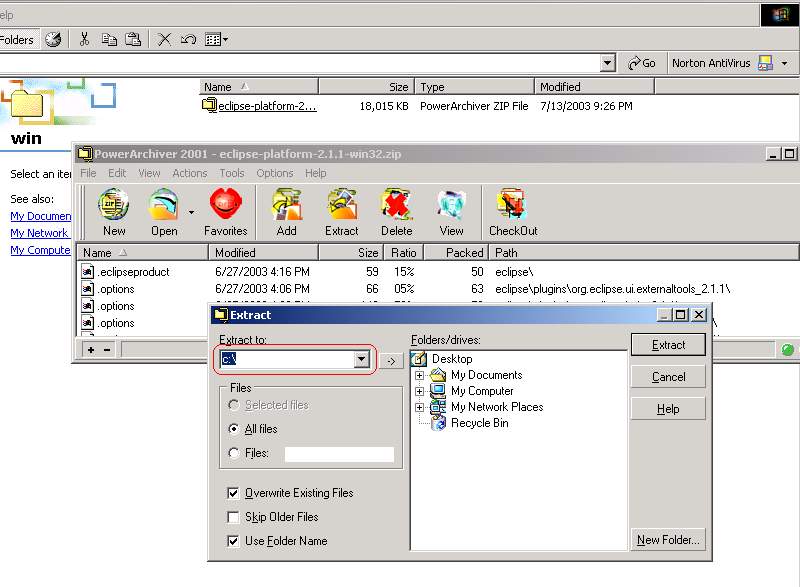Choose the Files: radio button
This screenshot has width=800, height=587.
pyautogui.click(x=234, y=453)
